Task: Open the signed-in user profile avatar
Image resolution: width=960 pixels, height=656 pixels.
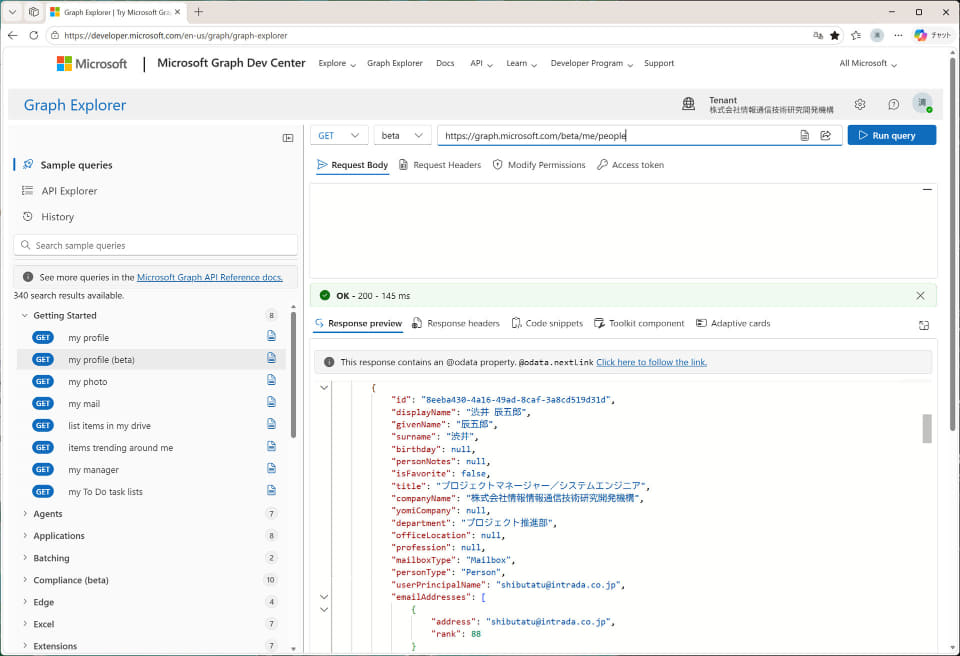Action: coord(922,104)
